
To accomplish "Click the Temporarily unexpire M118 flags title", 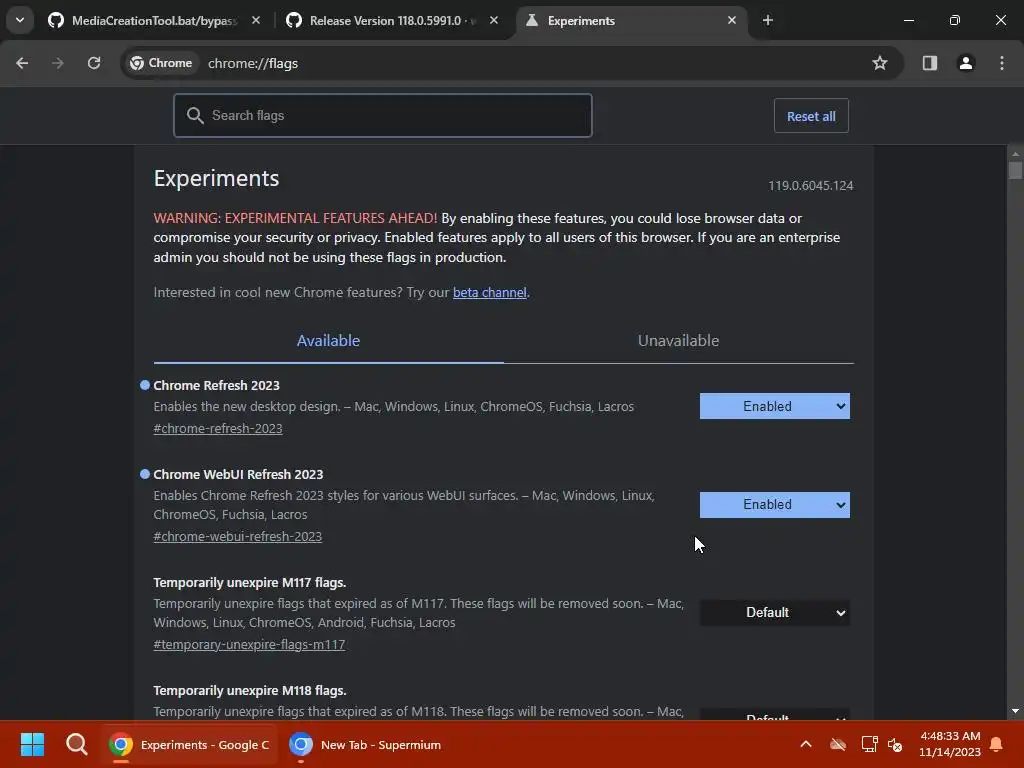I will 249,690.
